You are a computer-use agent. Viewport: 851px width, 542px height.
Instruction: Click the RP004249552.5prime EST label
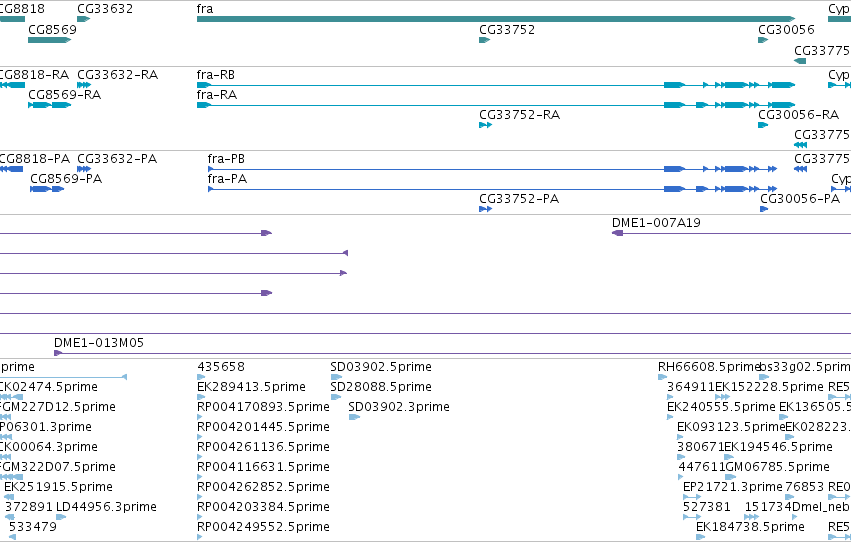click(x=263, y=527)
